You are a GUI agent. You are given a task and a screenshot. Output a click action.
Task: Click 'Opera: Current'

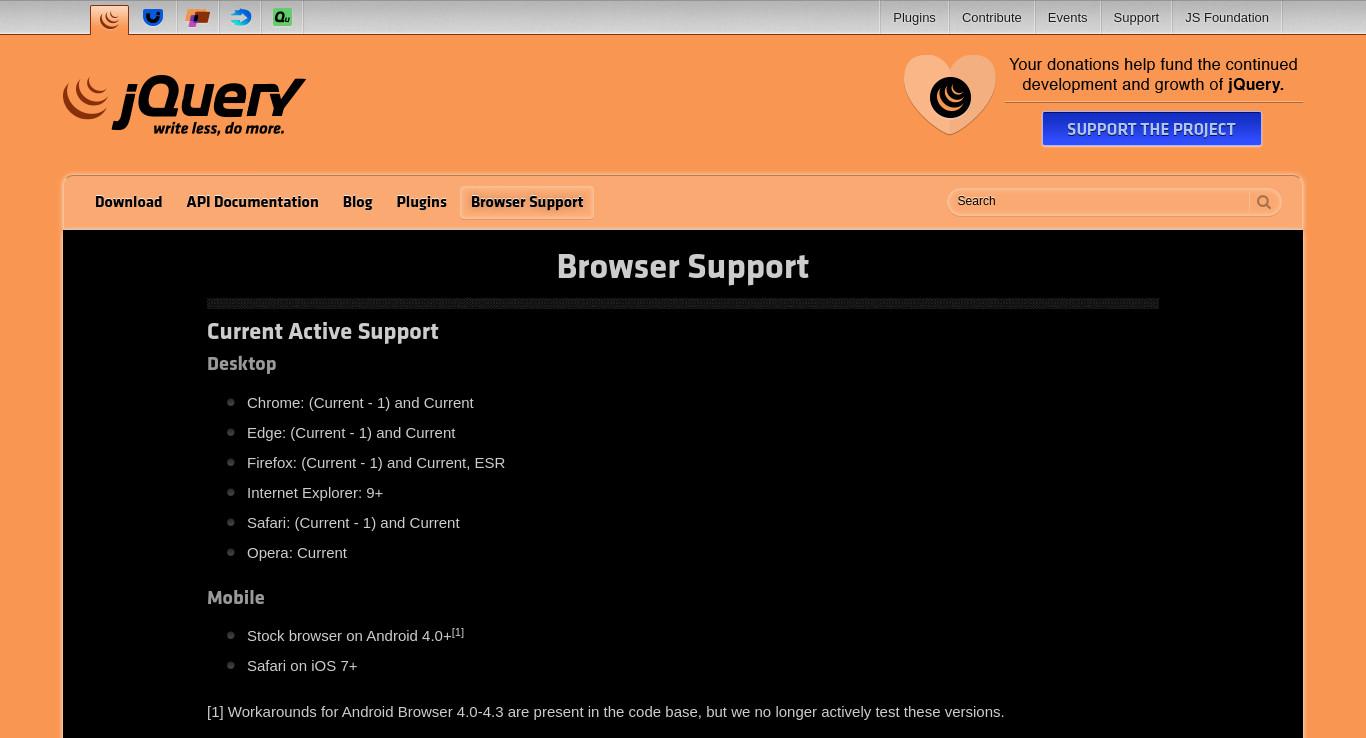coord(297,553)
